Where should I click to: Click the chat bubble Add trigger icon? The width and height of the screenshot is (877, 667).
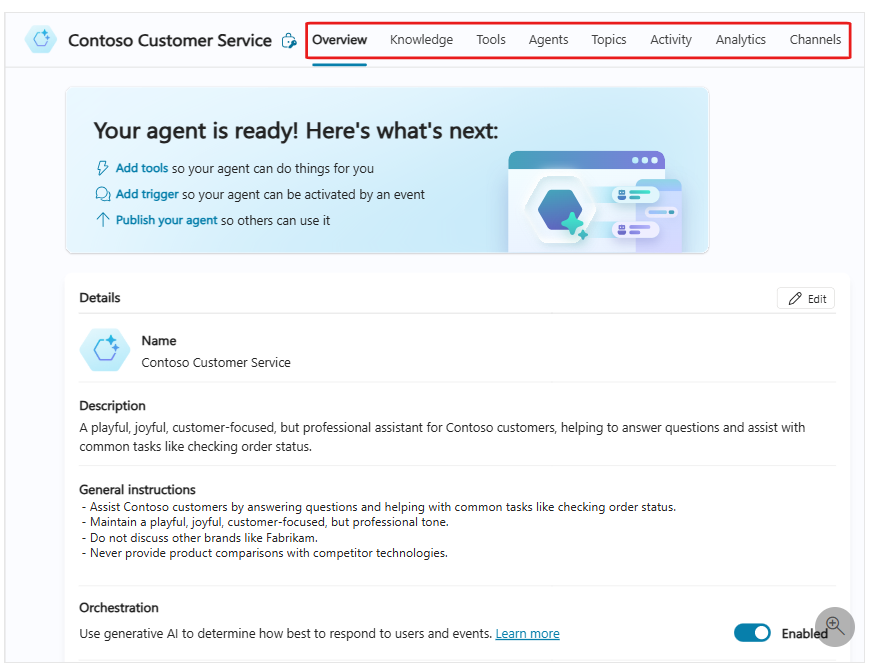point(102,194)
